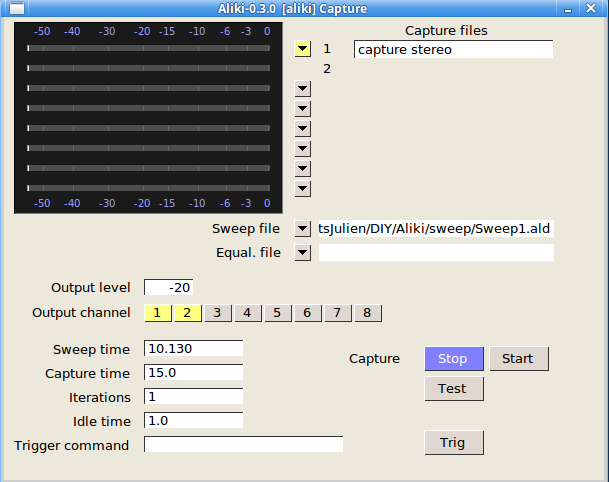Click the Start capture button
Image resolution: width=609 pixels, height=482 pixels.
519,358
